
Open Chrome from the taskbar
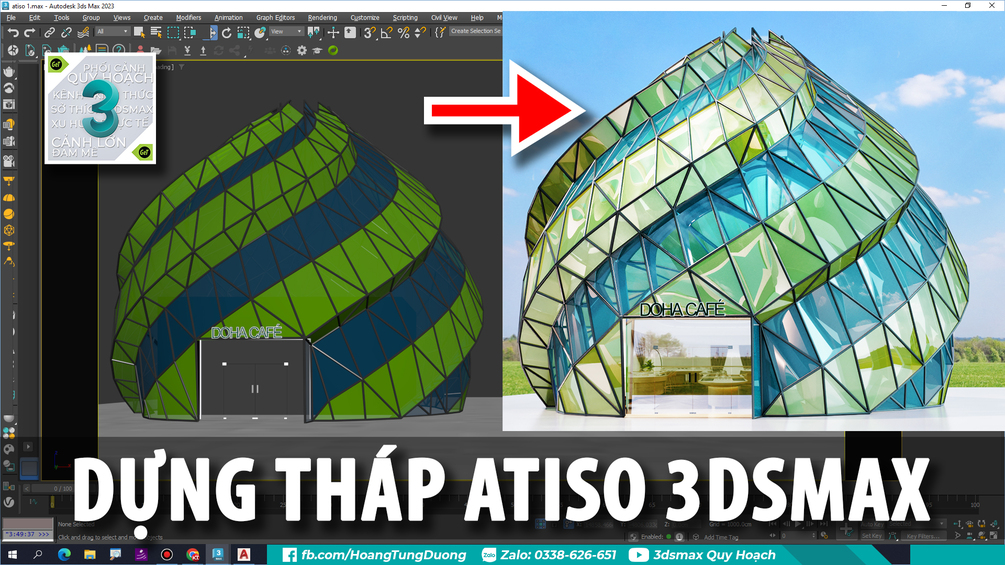coord(192,555)
